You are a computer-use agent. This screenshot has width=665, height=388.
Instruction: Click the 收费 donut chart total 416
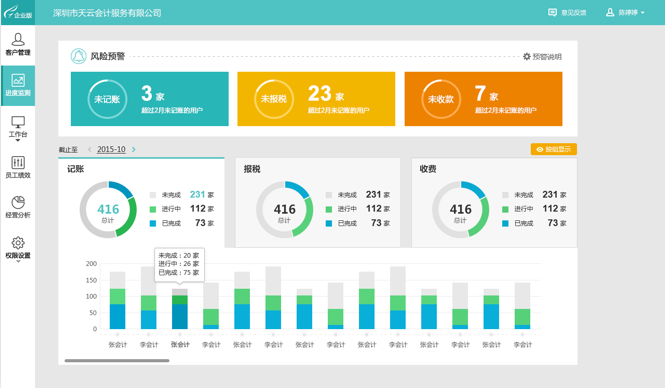(x=461, y=209)
